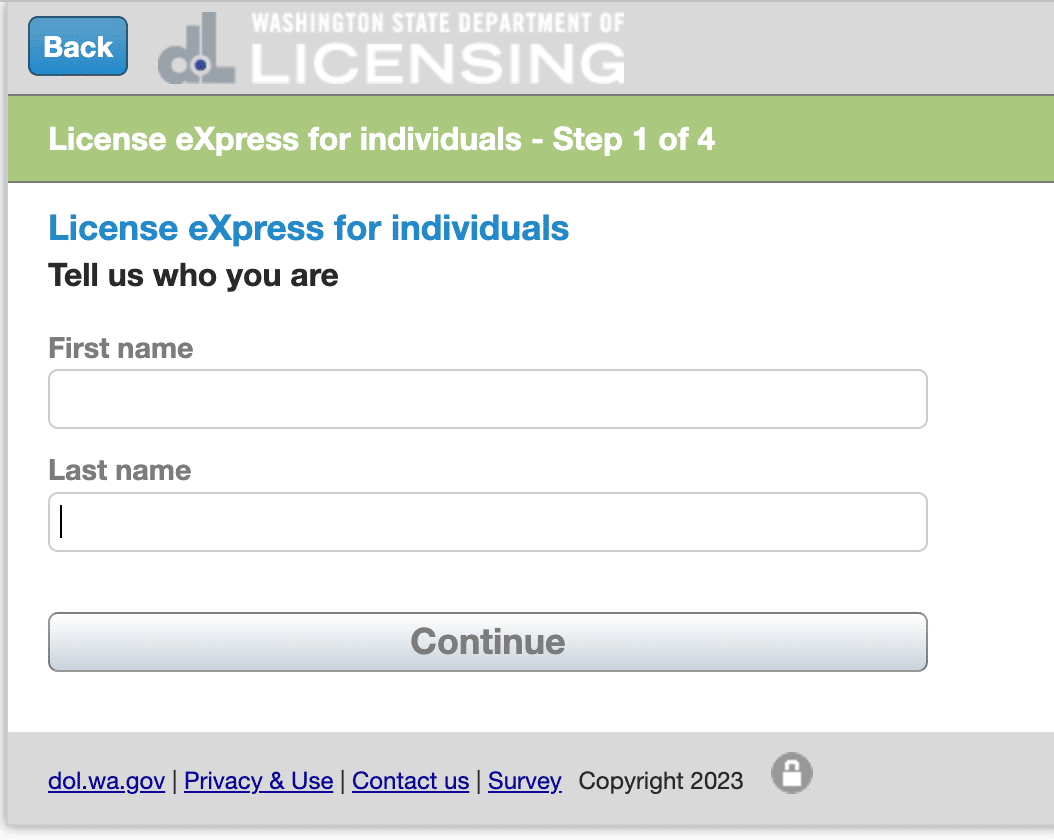Click the 'Step 1 of 4' text
The height and width of the screenshot is (840, 1054).
point(634,139)
